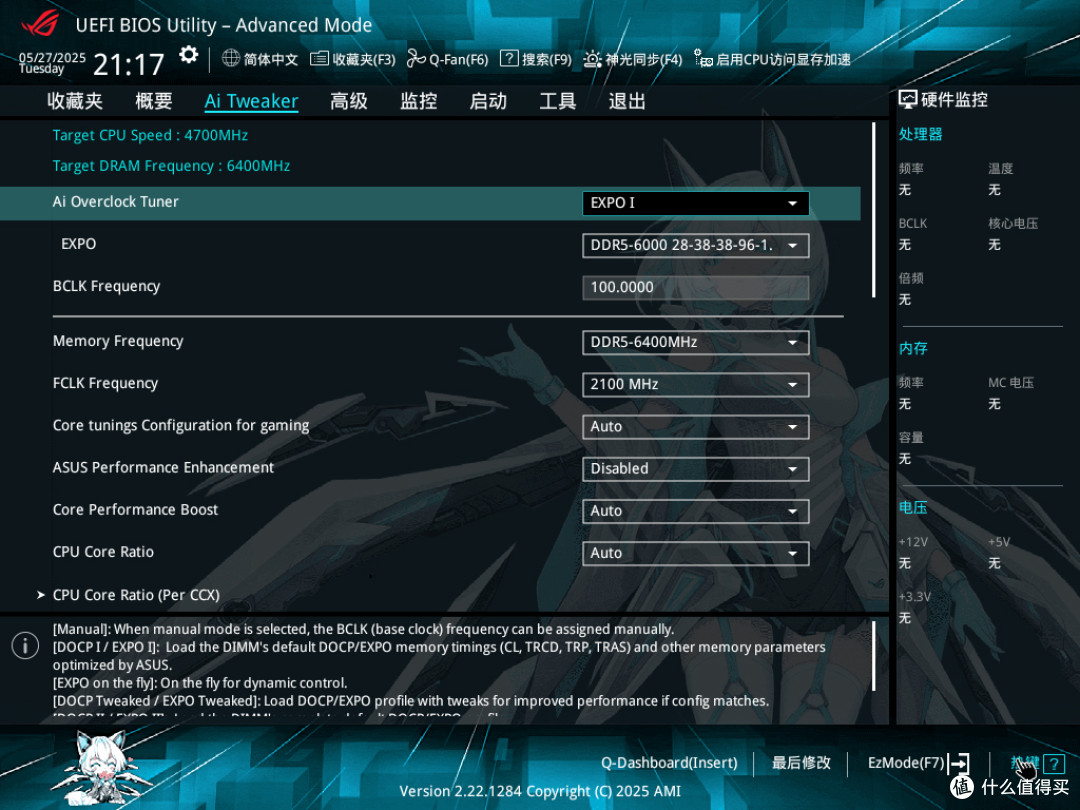Open the 启动 tab
The image size is (1080, 810).
click(488, 101)
